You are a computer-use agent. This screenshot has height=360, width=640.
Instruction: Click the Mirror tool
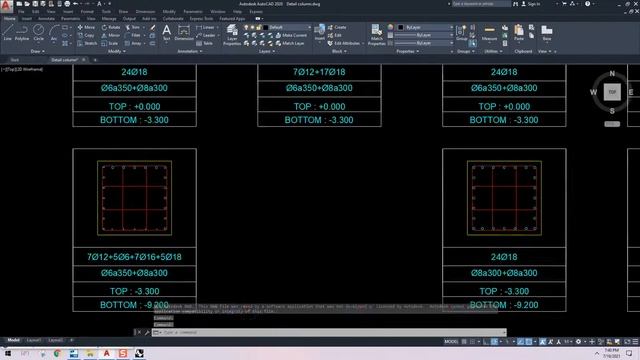(x=111, y=36)
